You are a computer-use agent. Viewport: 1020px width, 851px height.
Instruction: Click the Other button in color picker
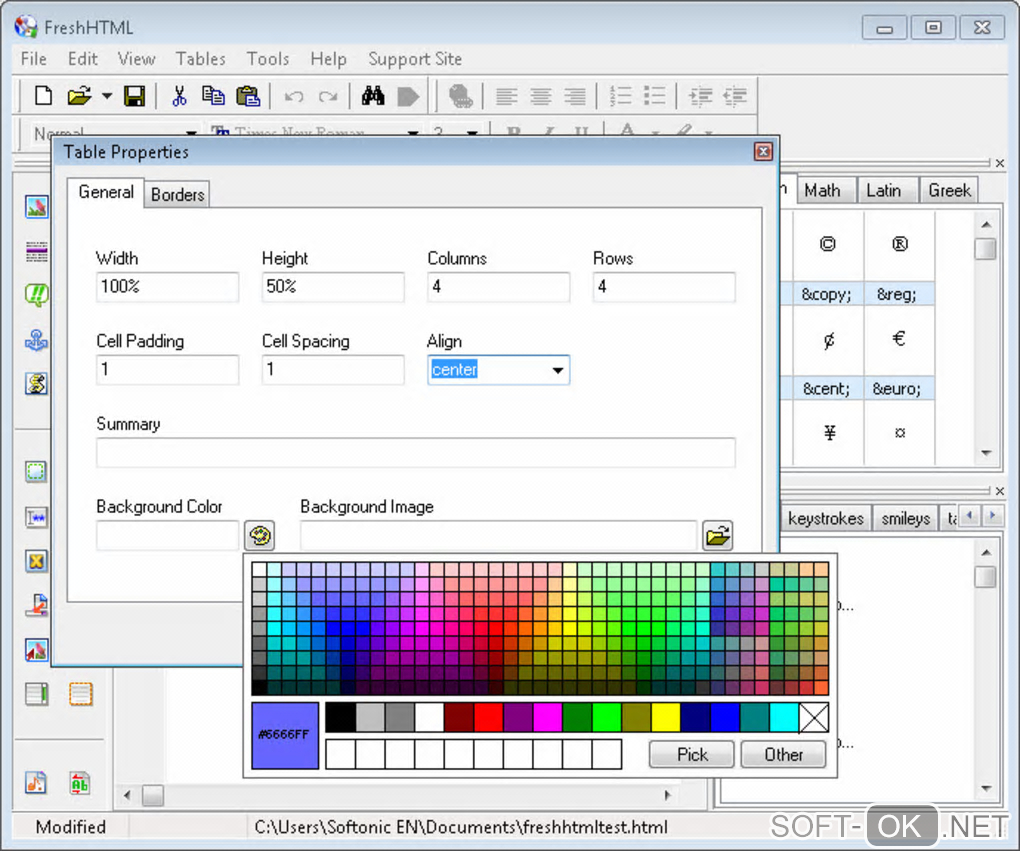tap(783, 754)
